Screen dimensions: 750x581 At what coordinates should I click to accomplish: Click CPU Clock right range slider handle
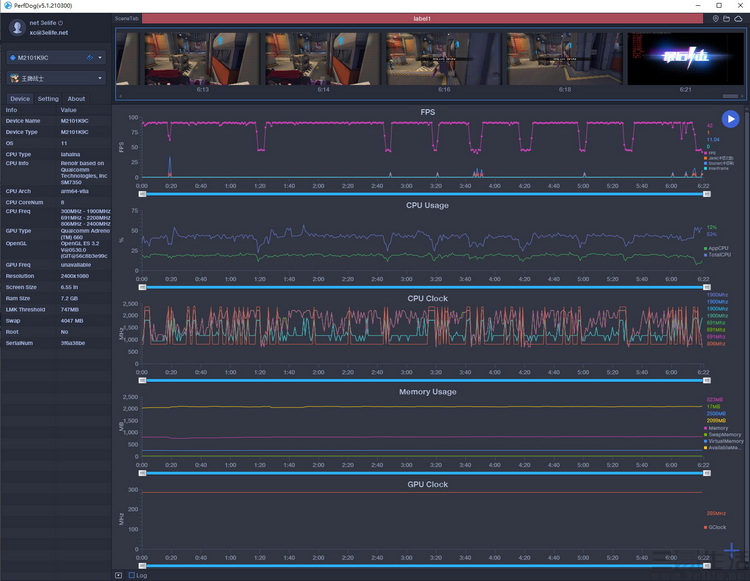707,381
